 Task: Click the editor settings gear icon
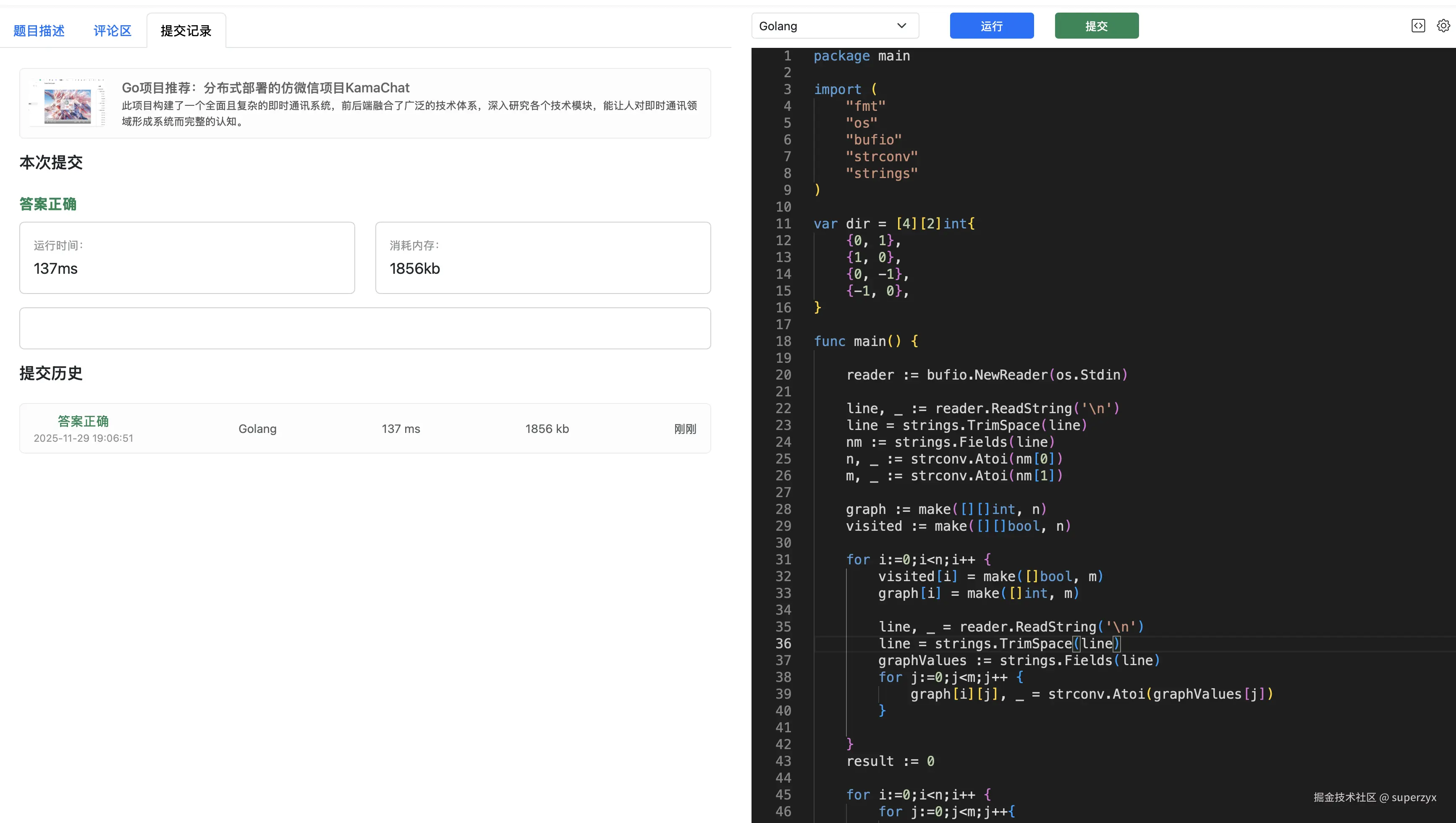[x=1443, y=26]
